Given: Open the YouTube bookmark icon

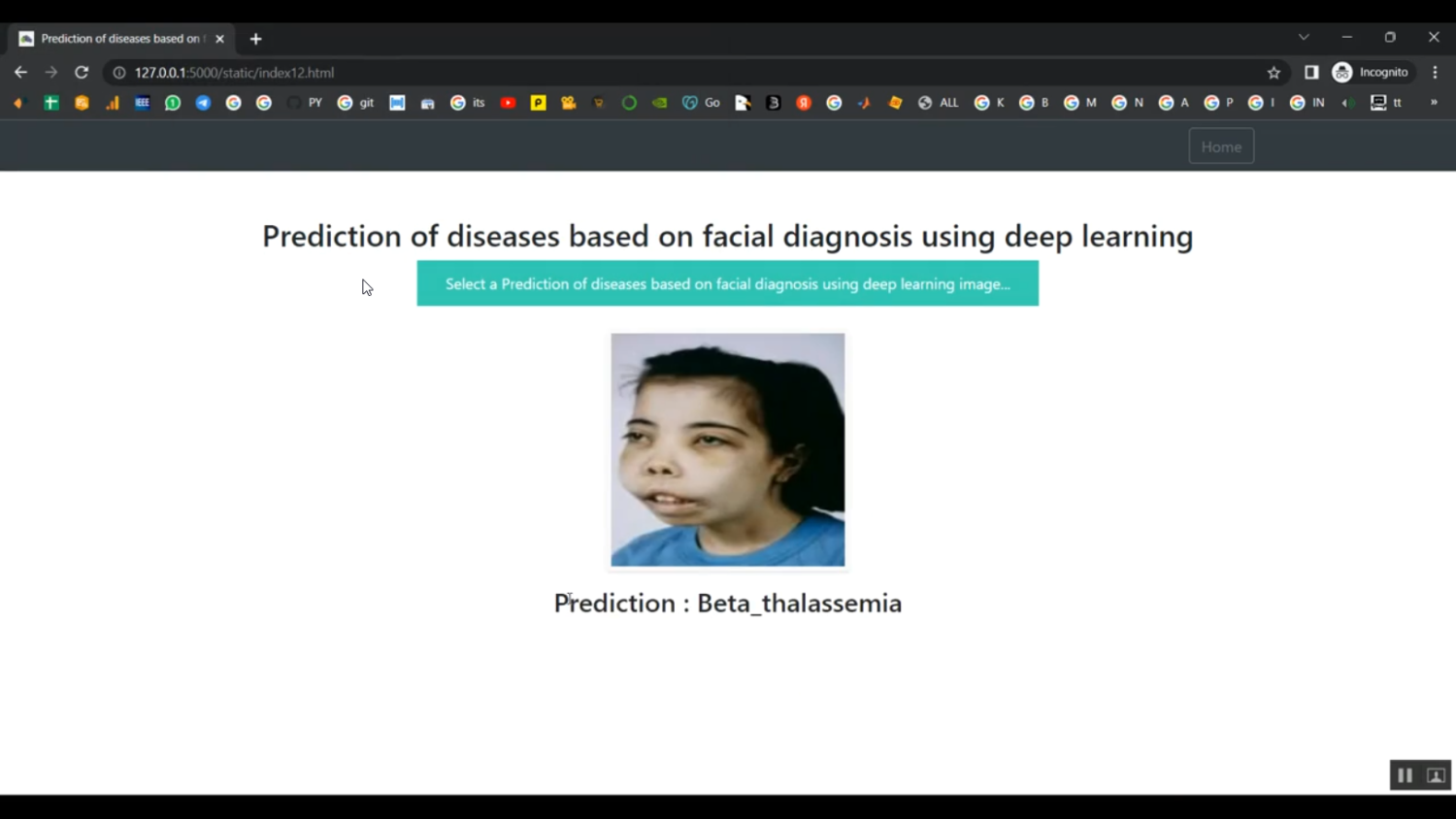Looking at the screenshot, I should pos(507,102).
